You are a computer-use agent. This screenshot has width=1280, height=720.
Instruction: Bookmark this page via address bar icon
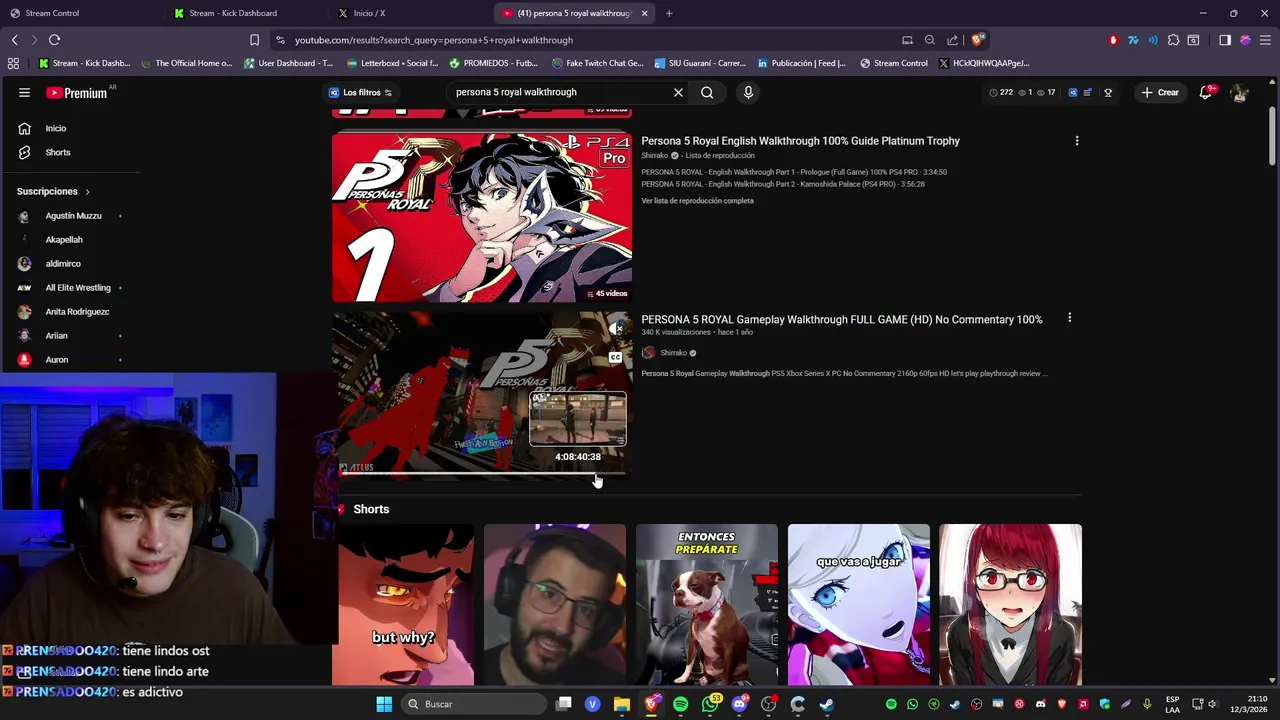(254, 40)
